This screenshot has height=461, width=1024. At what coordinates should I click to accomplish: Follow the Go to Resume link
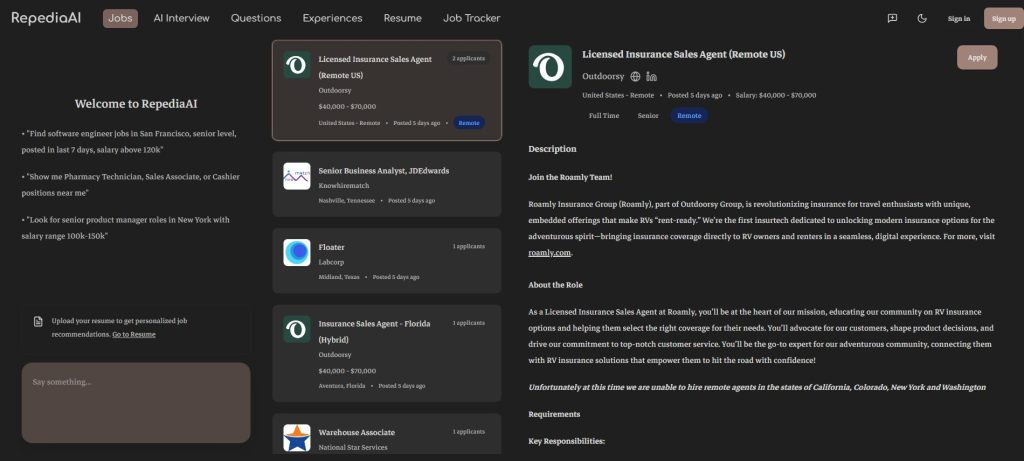134,334
